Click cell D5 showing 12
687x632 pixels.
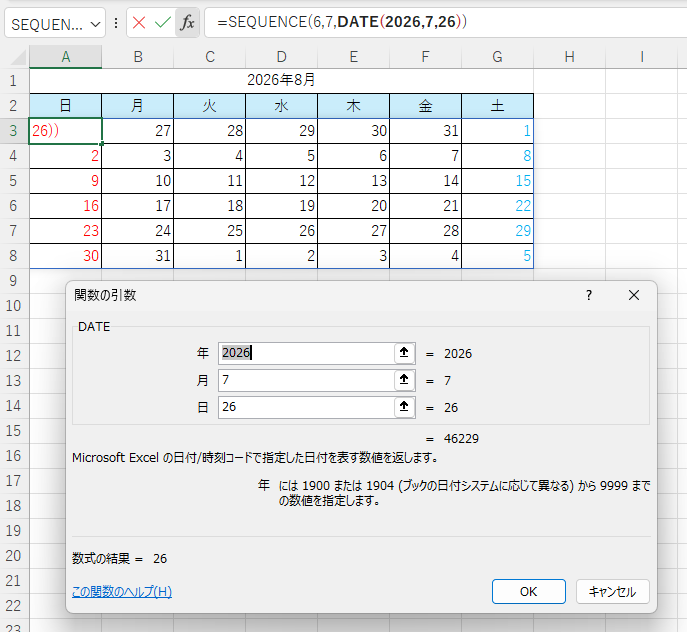coord(281,181)
